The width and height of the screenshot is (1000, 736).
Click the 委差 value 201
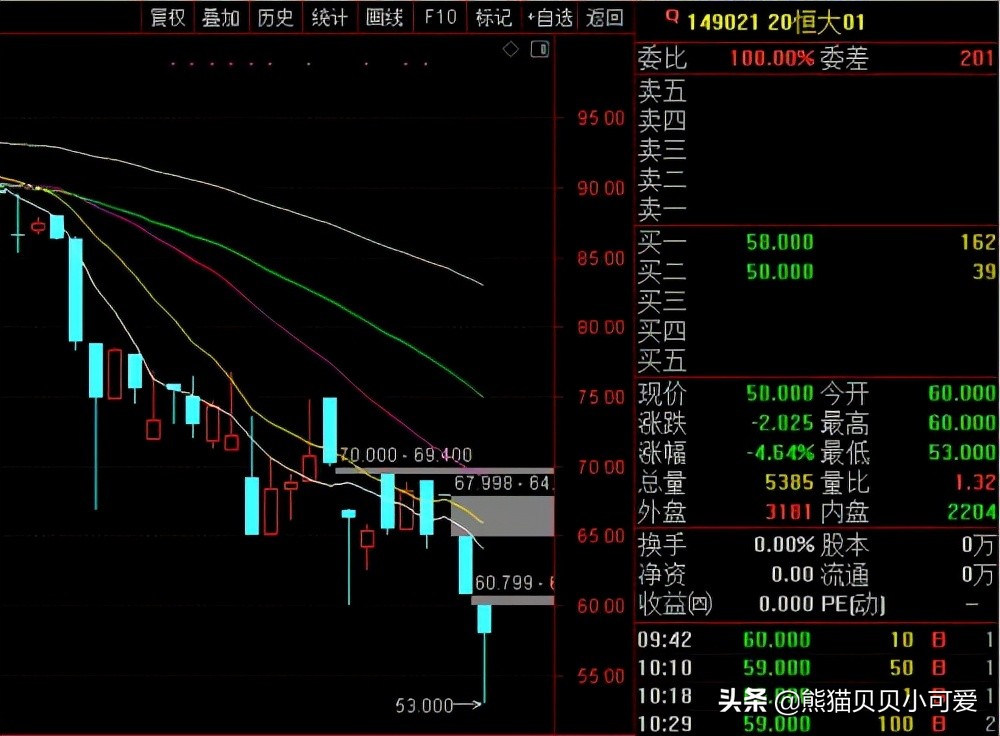tap(976, 59)
